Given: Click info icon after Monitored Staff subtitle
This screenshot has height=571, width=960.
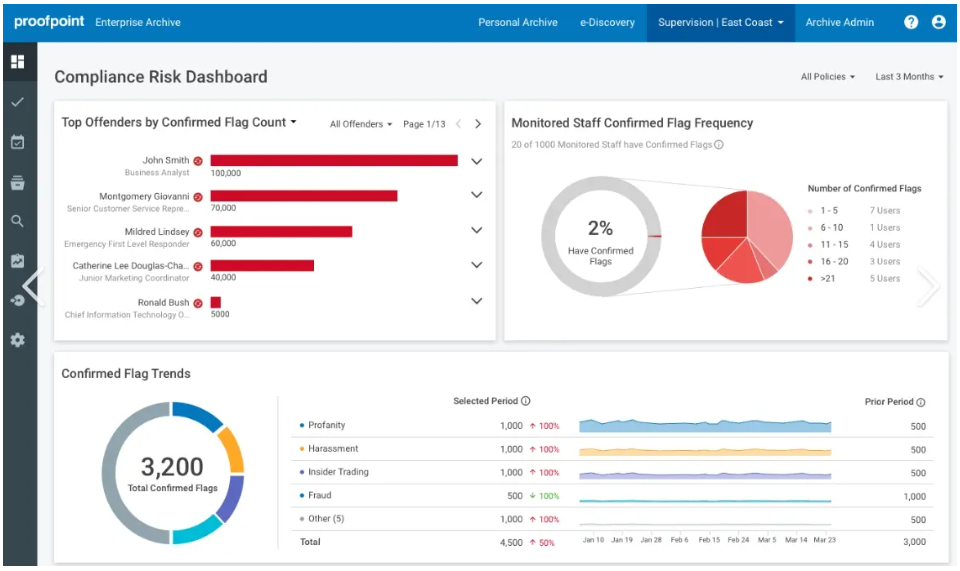Looking at the screenshot, I should 719,144.
